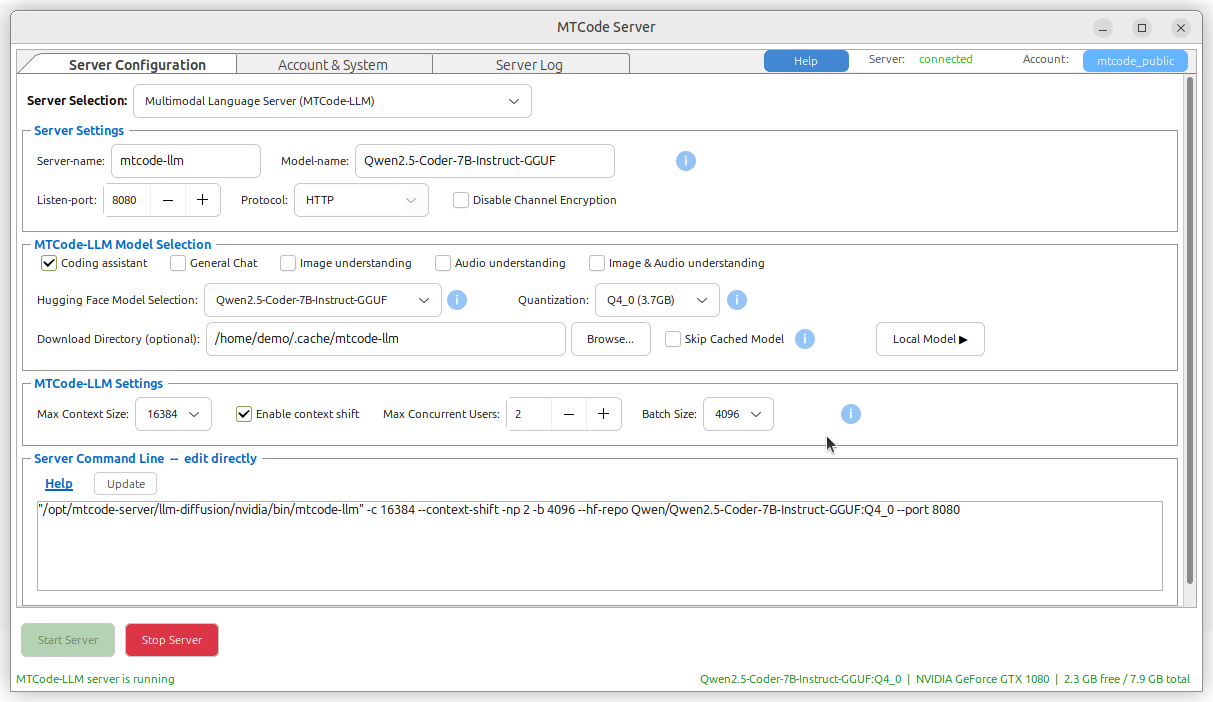Switch to Server Configuration tab
Image resolution: width=1213 pixels, height=702 pixels.
pos(137,65)
